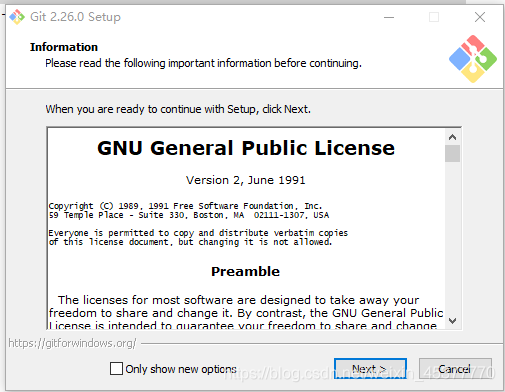This screenshot has height=392, width=505.
Task: Click 'Please read the following important information' text
Action: (x=203, y=63)
